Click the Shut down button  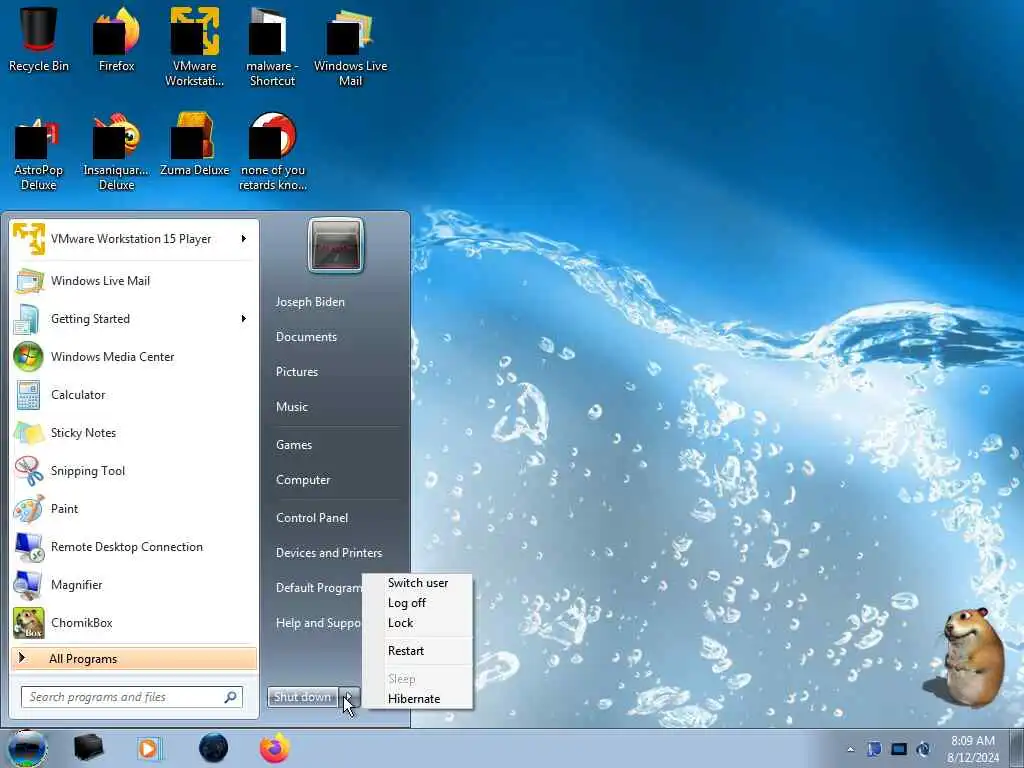click(303, 697)
